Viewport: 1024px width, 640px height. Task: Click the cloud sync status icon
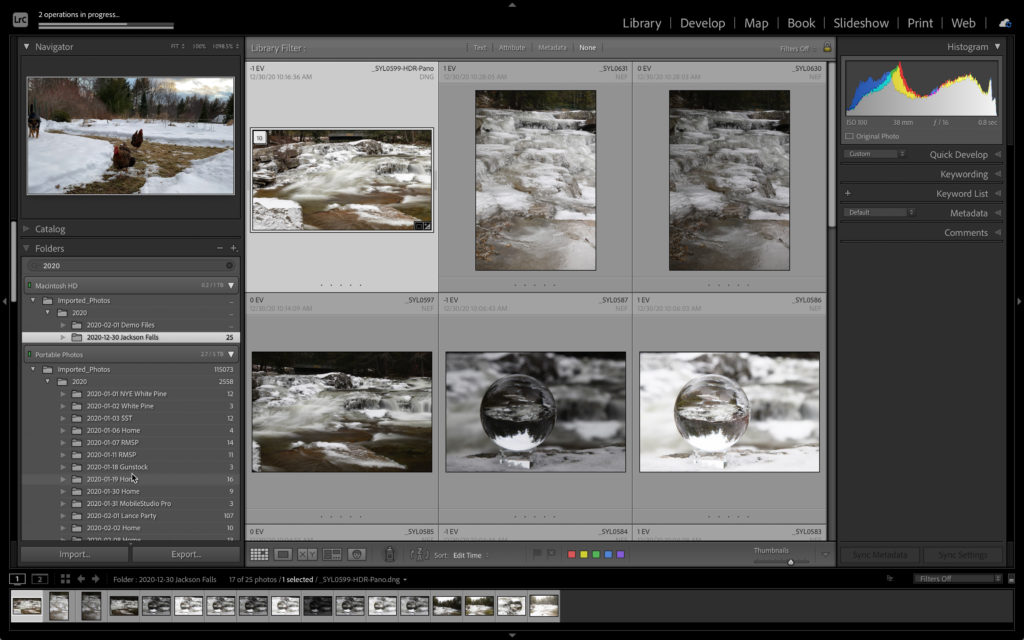[x=1004, y=23]
